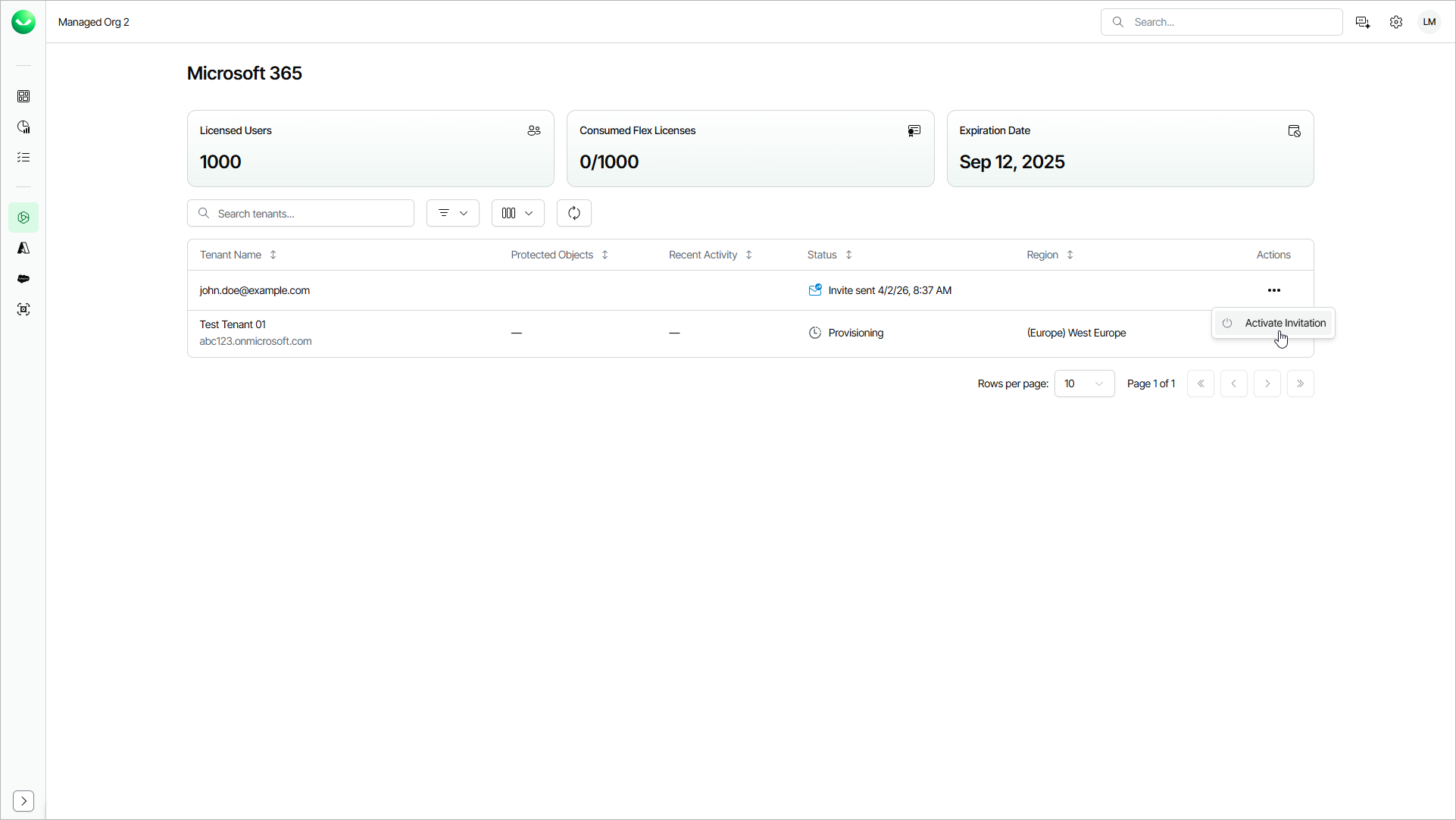Image resolution: width=1456 pixels, height=820 pixels.
Task: Expand the sidebar with bottom chevron
Action: (x=23, y=801)
